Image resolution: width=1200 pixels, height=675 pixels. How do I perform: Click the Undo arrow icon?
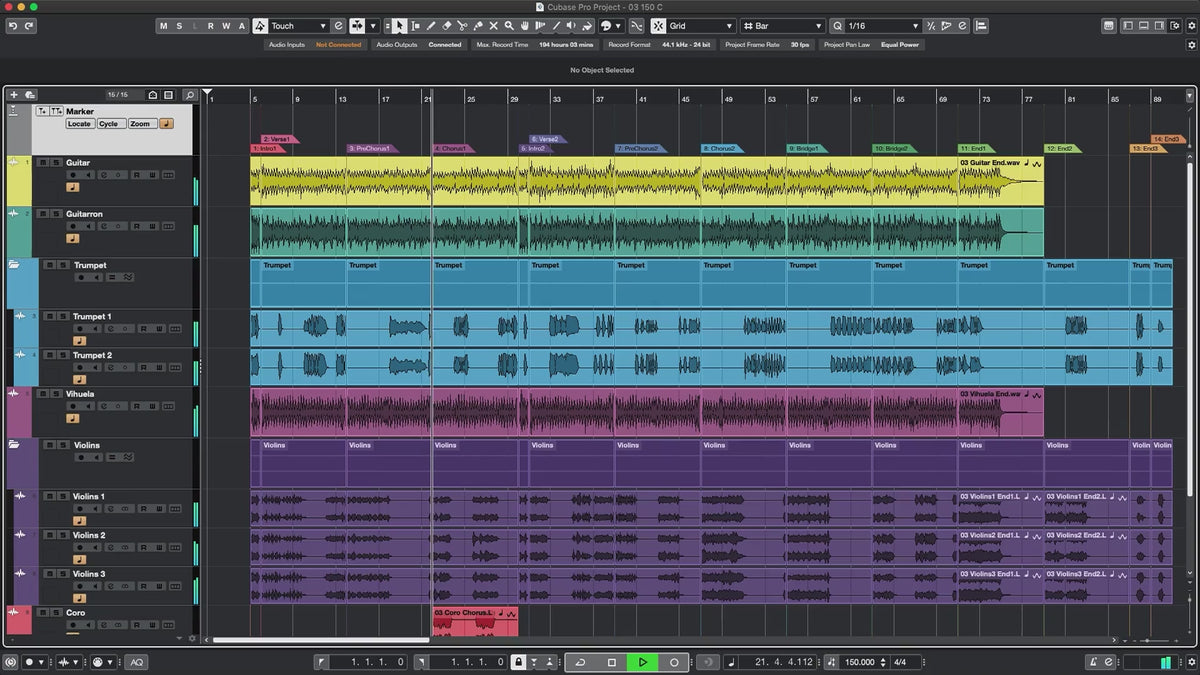point(13,26)
